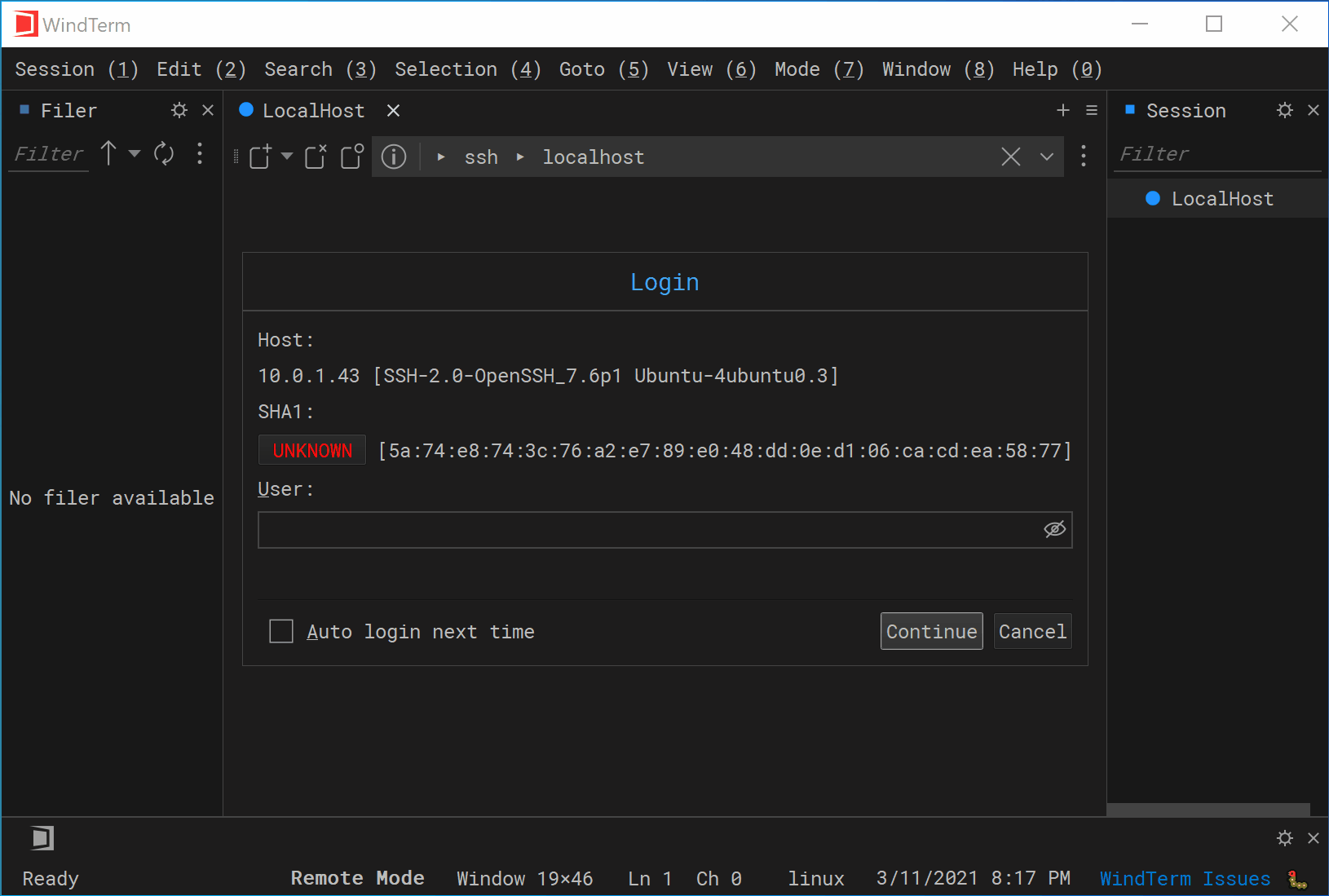The image size is (1329, 896).
Task: Open the toolbar more options menu
Action: tap(1084, 156)
